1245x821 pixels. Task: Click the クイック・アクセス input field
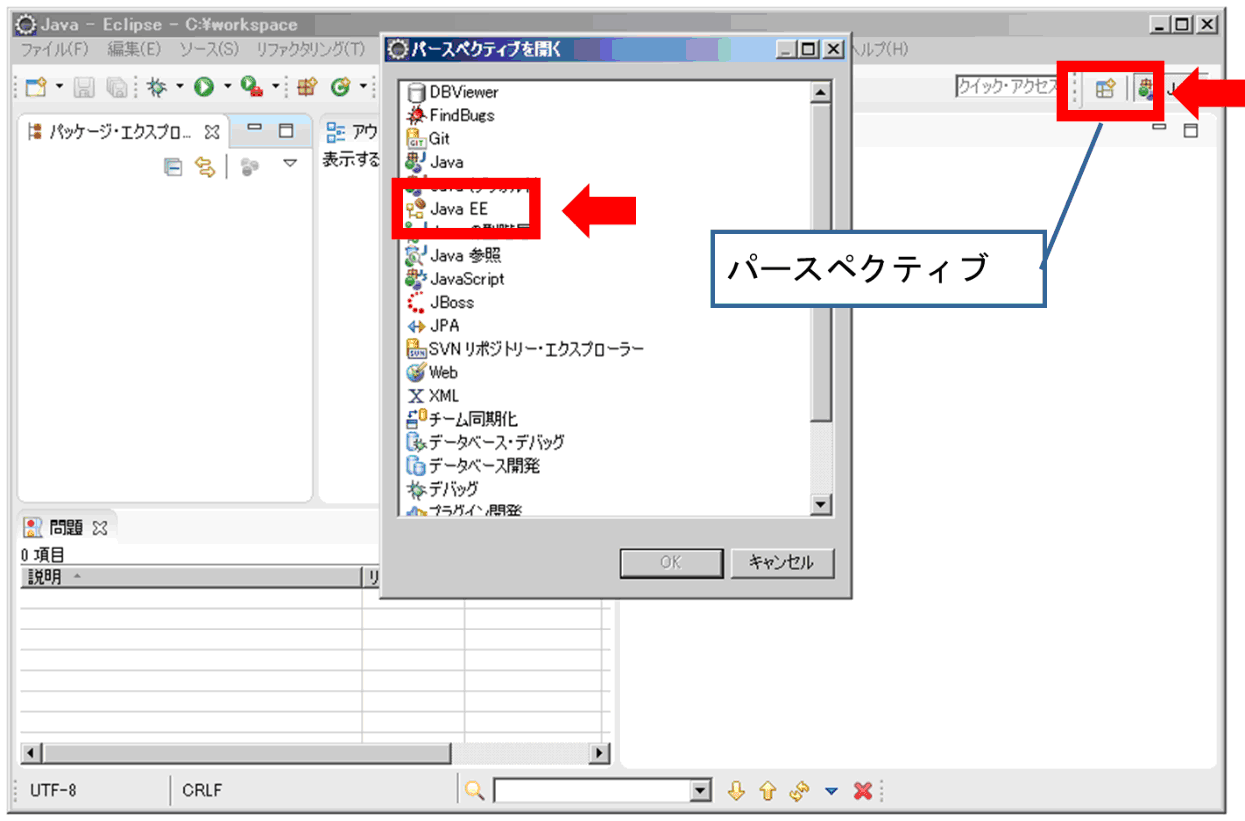pos(1007,87)
